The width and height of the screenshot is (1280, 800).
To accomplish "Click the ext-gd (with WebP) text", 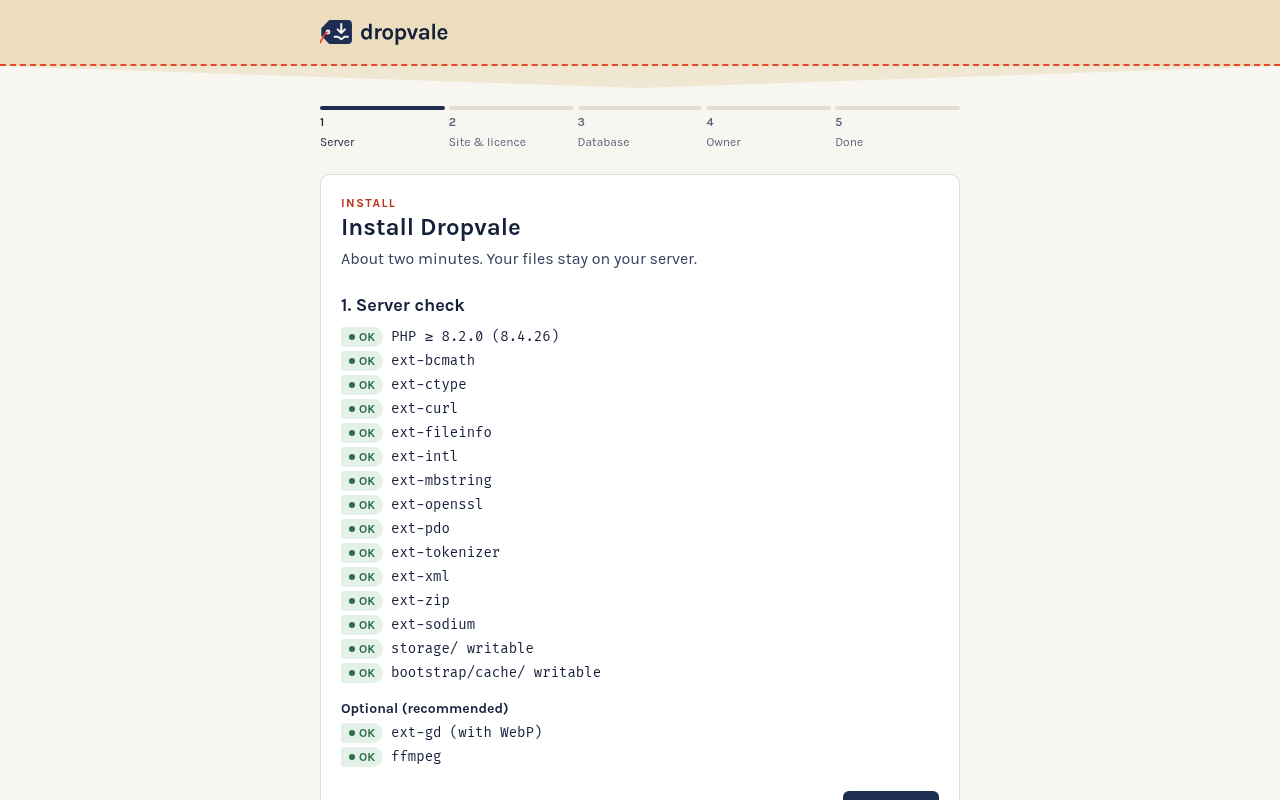I will (x=467, y=732).
